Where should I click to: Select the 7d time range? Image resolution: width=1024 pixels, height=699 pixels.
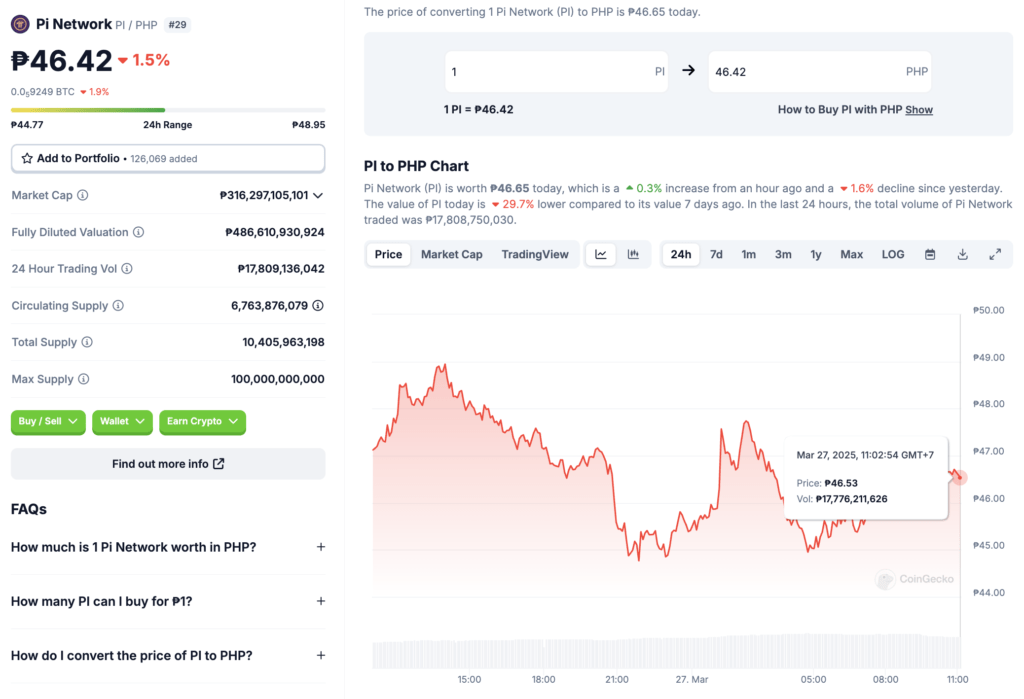tap(716, 254)
